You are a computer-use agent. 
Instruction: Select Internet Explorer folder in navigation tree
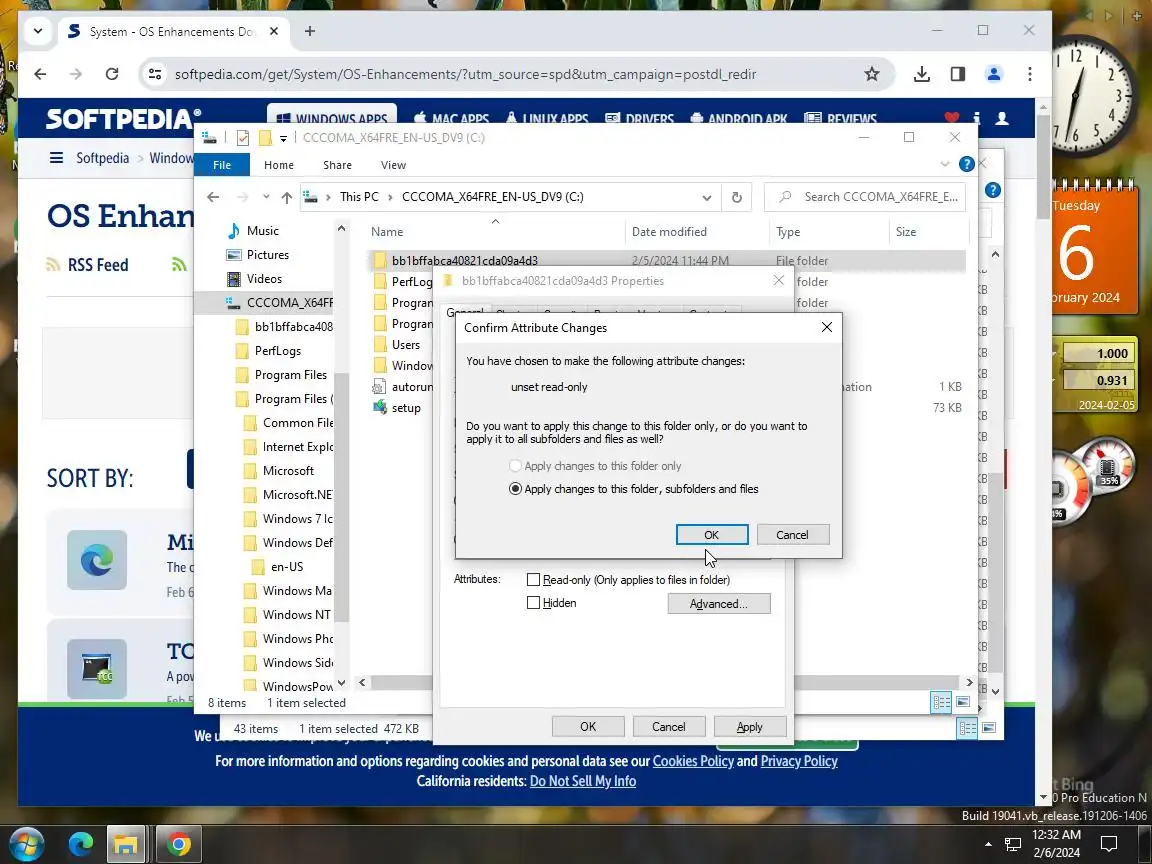(x=298, y=447)
